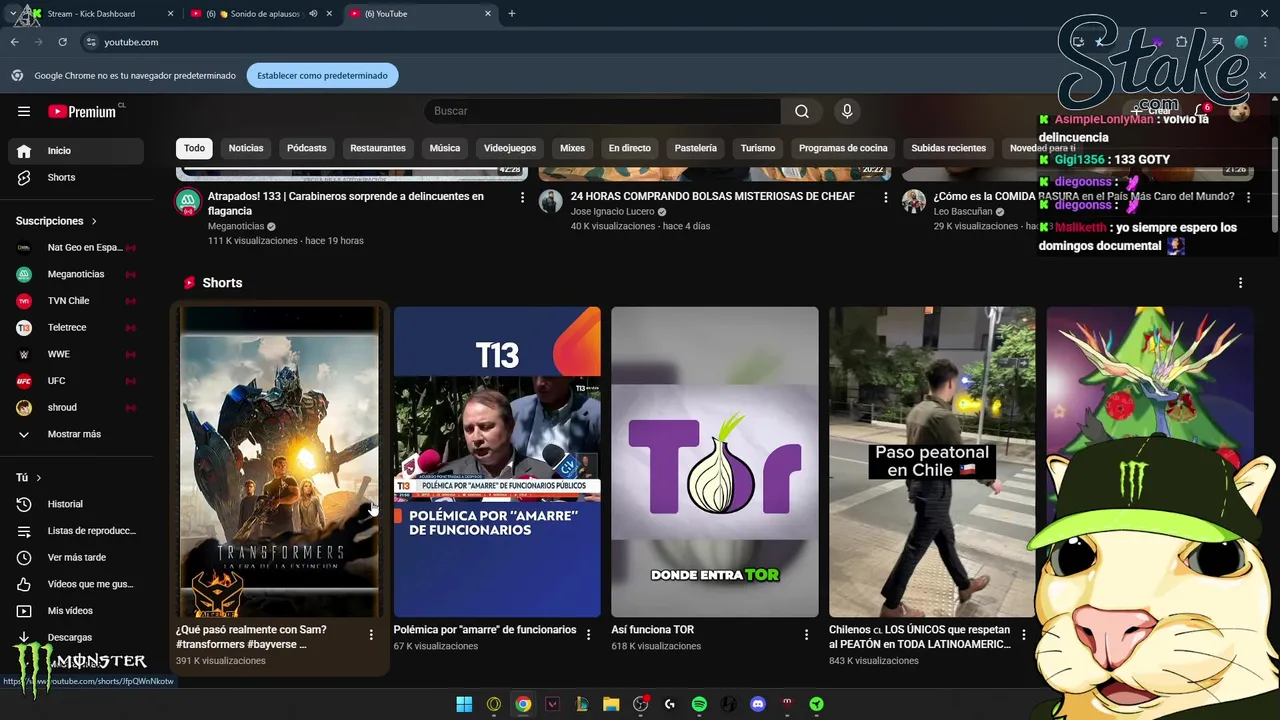Open Meganoticias channel link under video
This screenshot has height=720, width=1280.
pos(235,226)
